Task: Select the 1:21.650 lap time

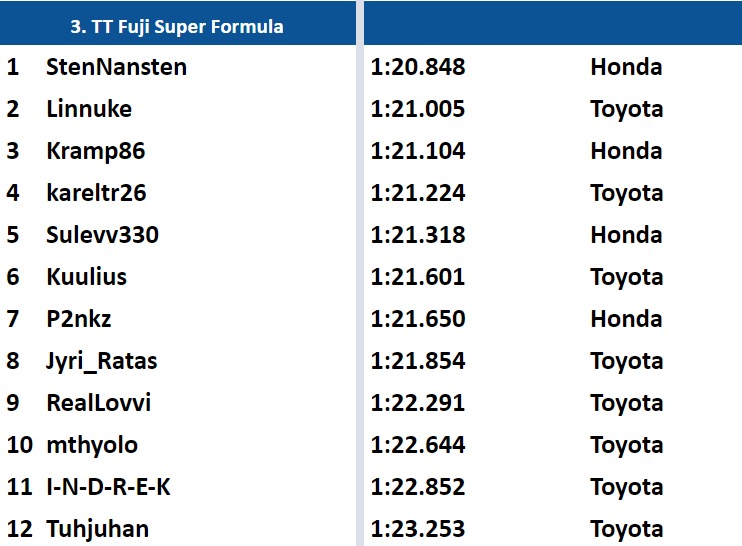Action: 418,319
